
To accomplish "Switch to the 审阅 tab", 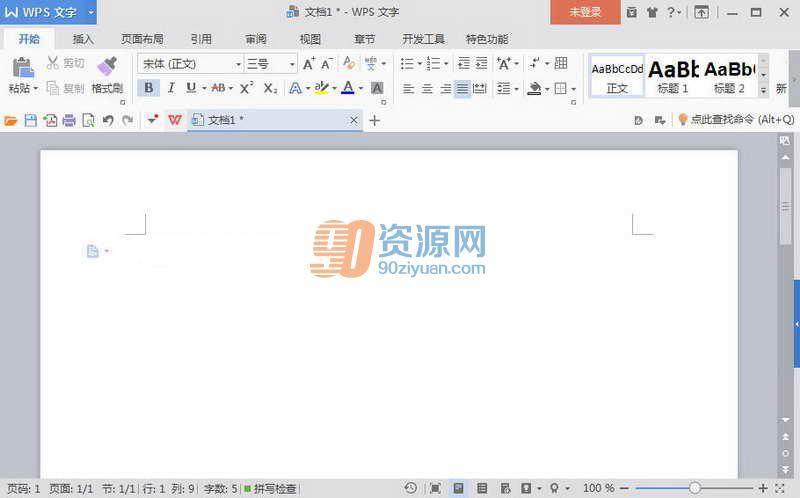I will tap(256, 39).
